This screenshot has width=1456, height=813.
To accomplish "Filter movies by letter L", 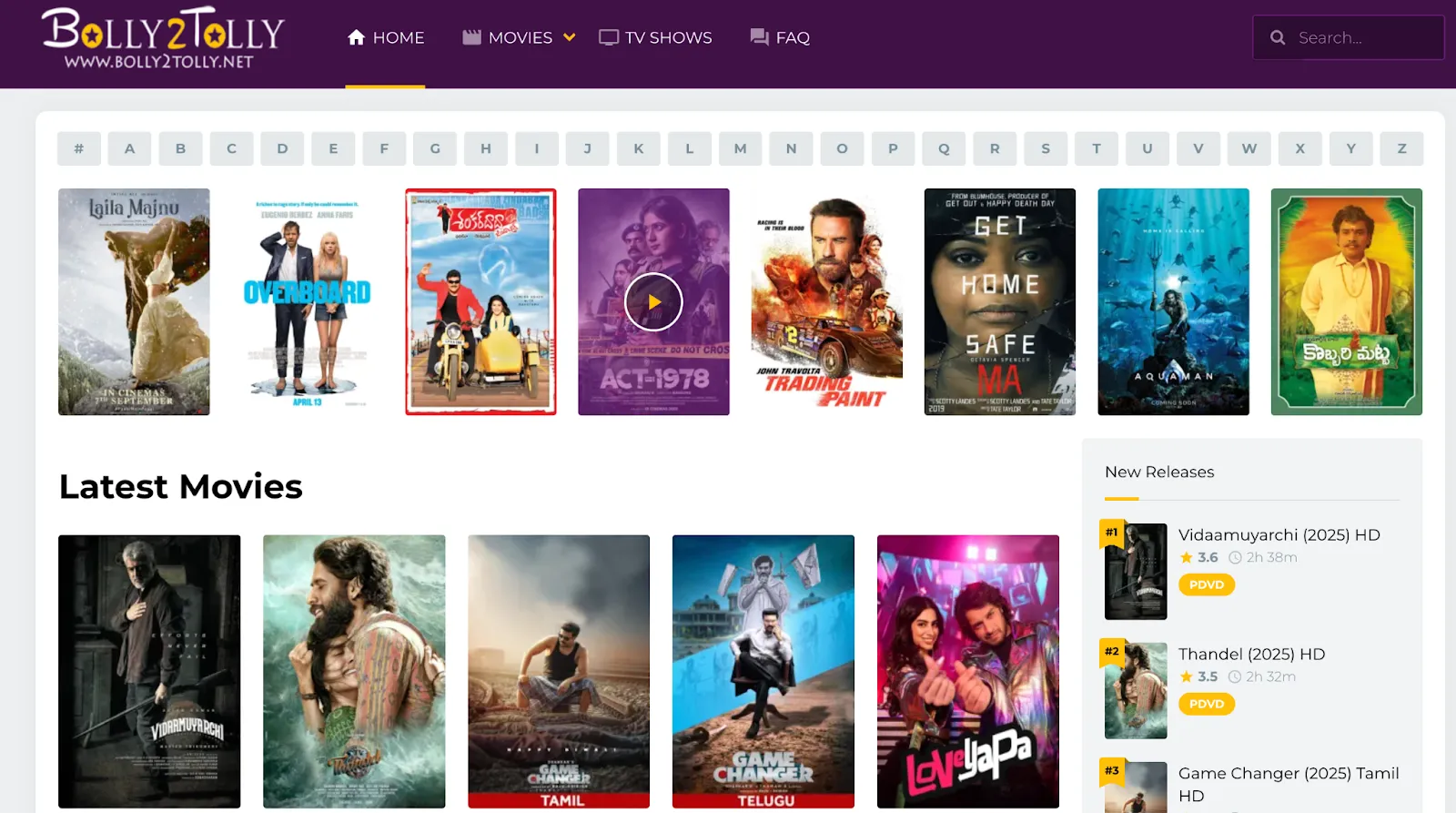I will (690, 148).
